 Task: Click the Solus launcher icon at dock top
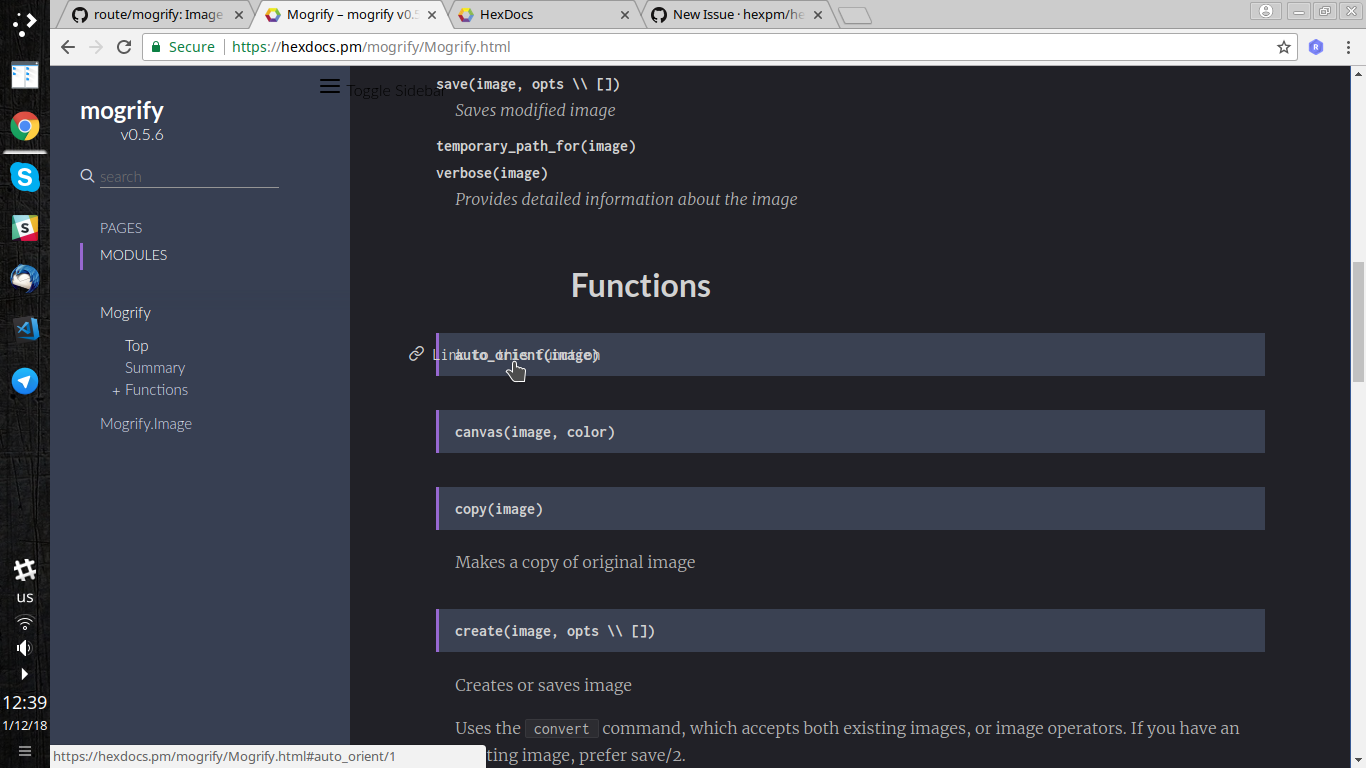tap(25, 22)
